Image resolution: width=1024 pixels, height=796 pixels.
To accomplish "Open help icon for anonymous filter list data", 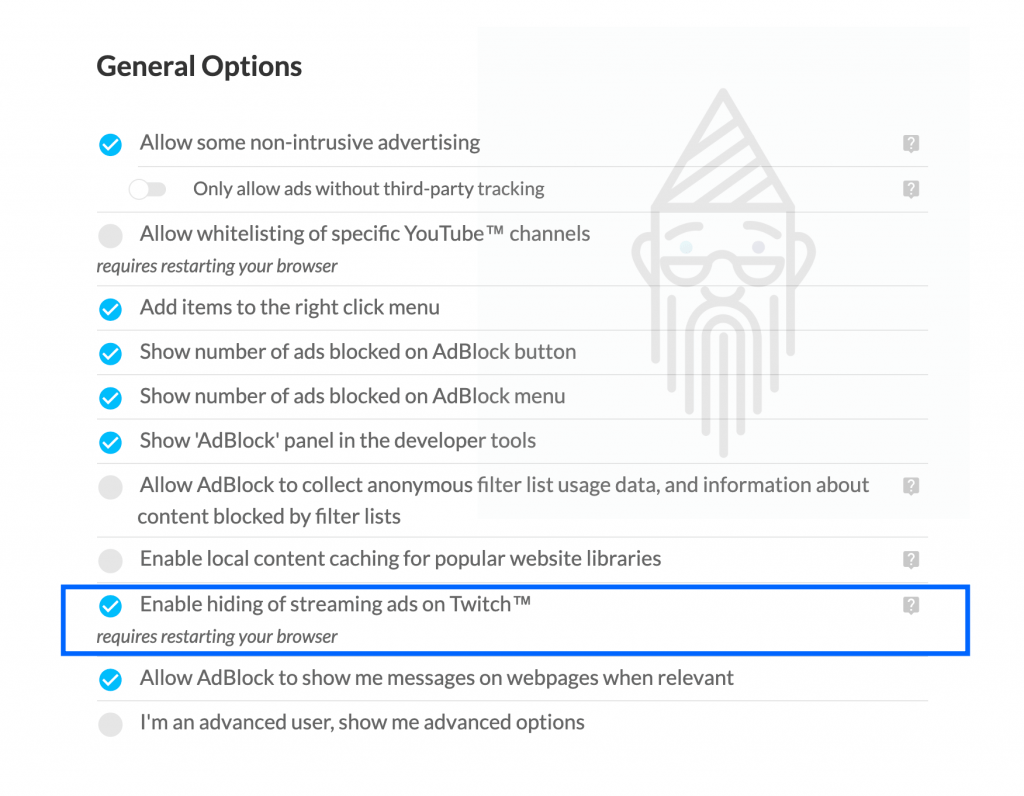I will pos(911,486).
